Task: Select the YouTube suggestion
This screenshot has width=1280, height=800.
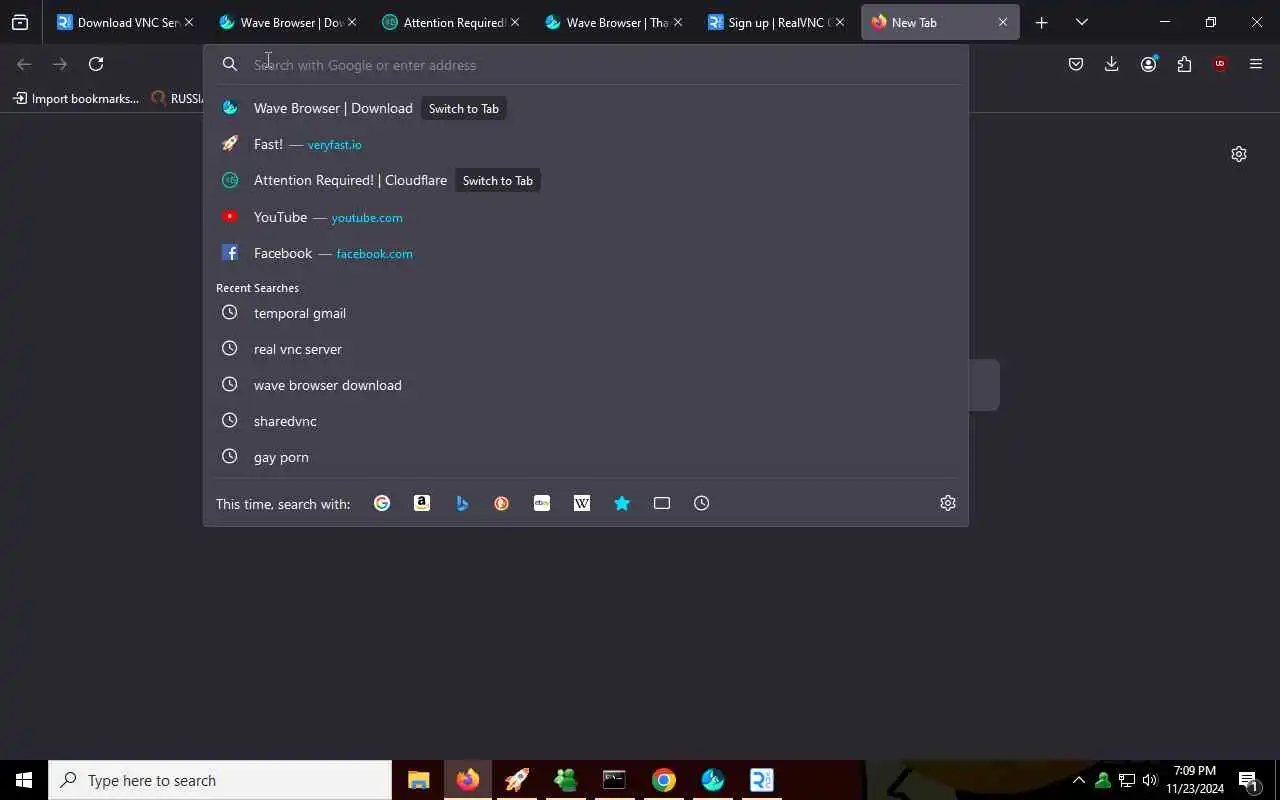Action: pyautogui.click(x=585, y=217)
